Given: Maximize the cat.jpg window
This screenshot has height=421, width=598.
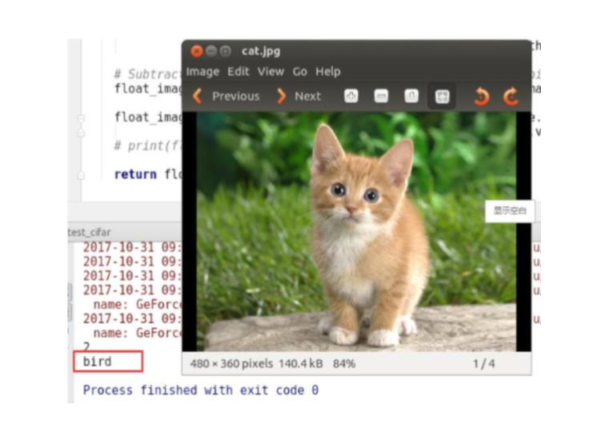Looking at the screenshot, I should tap(226, 51).
